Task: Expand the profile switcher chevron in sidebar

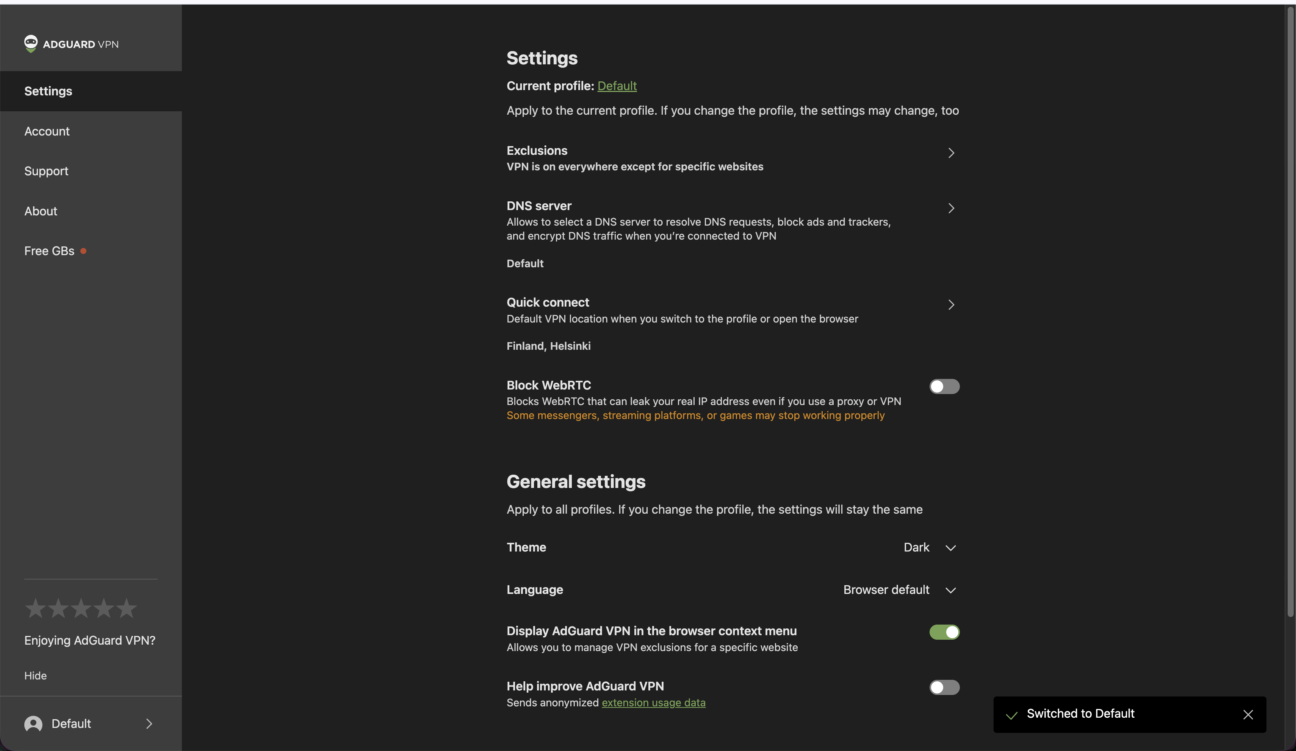Action: [149, 724]
